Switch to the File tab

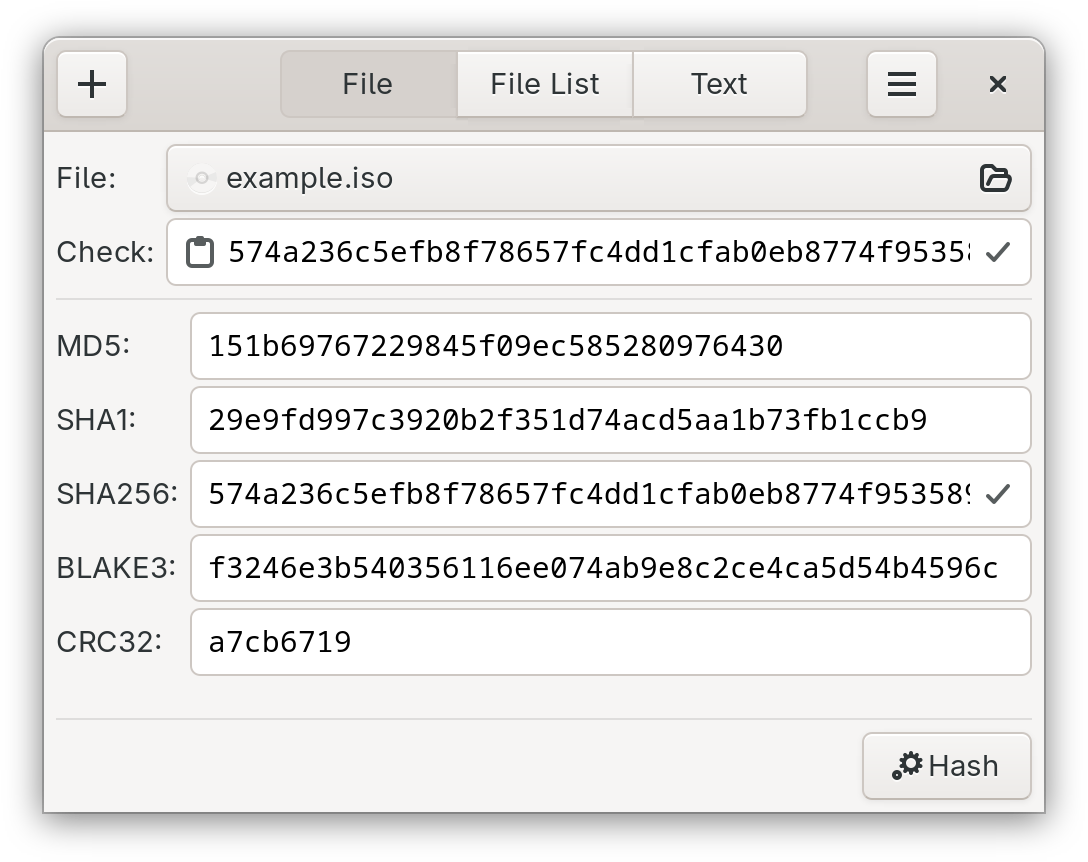coord(368,84)
